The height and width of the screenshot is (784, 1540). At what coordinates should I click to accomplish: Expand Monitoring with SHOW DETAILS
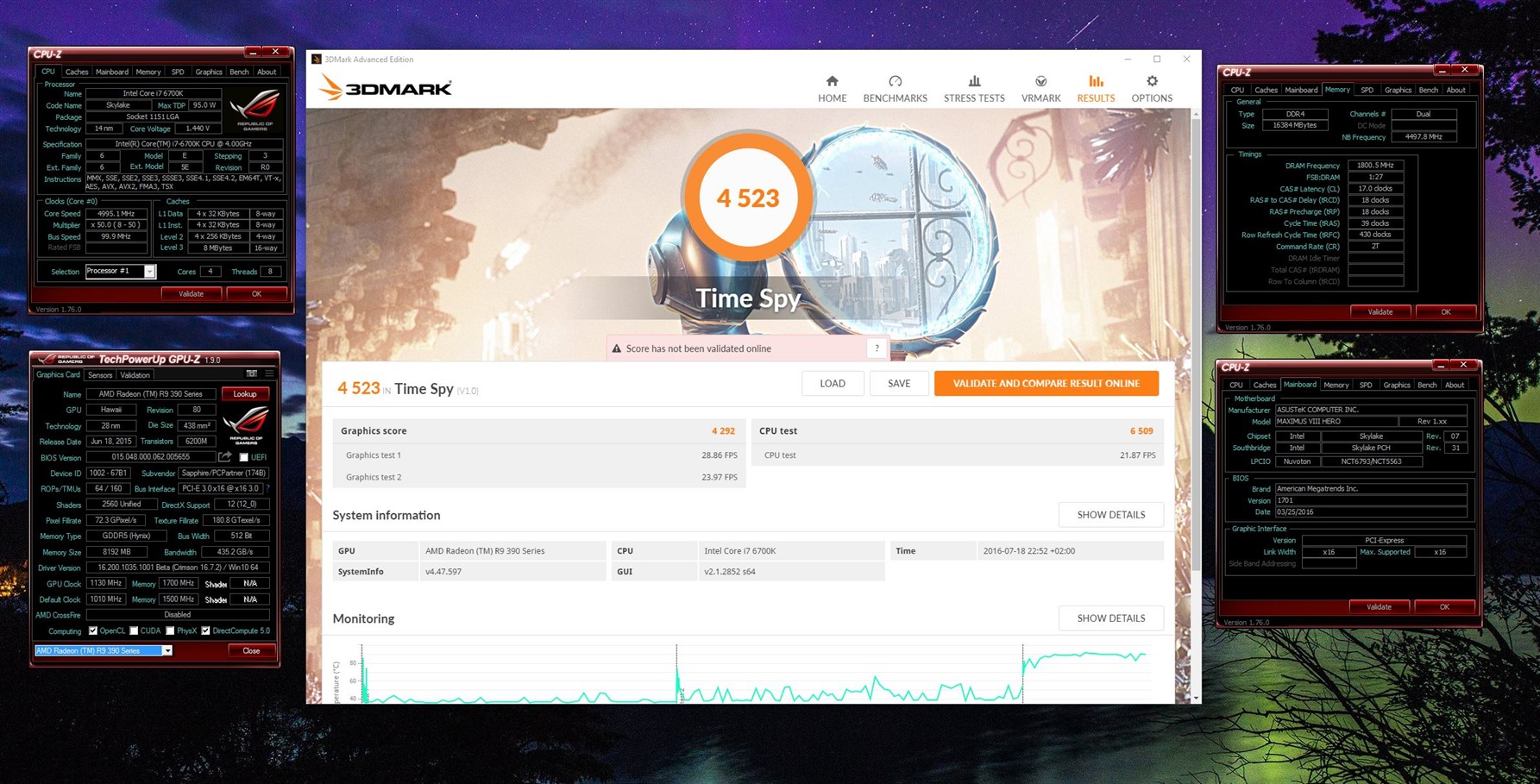point(1110,618)
